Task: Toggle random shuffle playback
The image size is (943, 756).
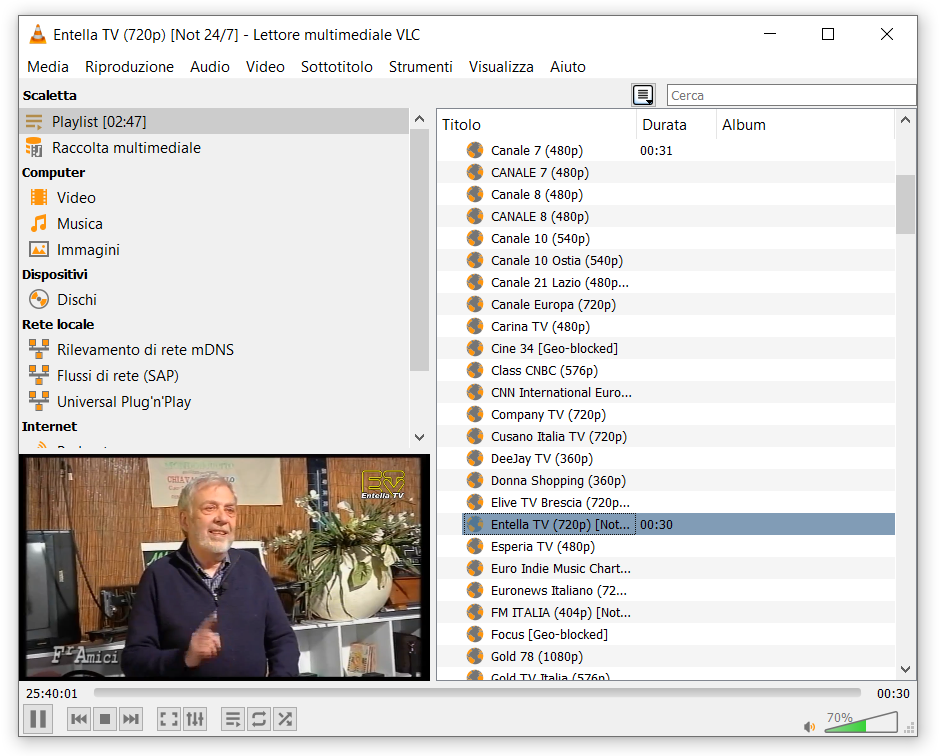Action: point(285,718)
